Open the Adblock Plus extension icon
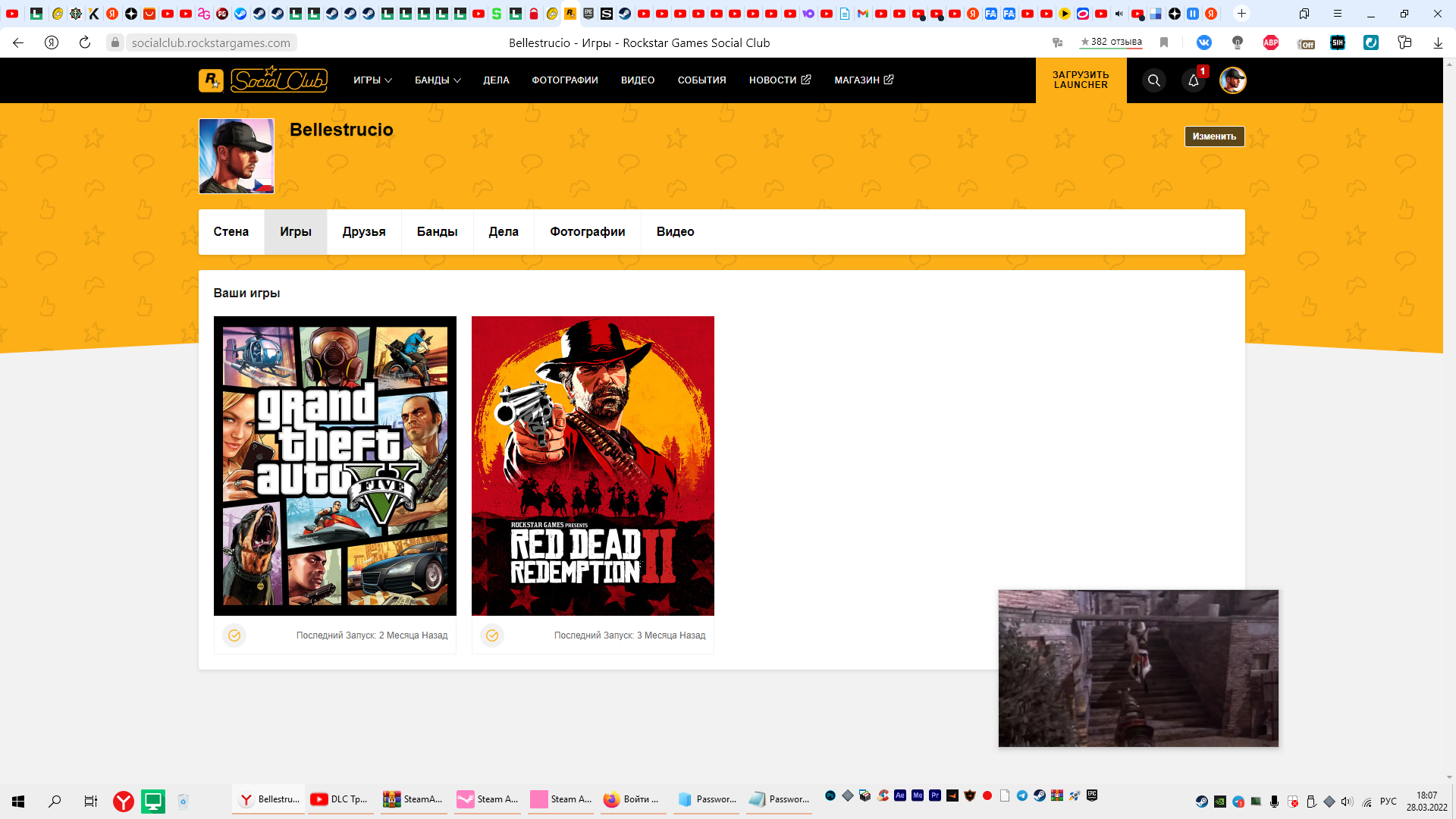The height and width of the screenshot is (819, 1456). [x=1271, y=42]
